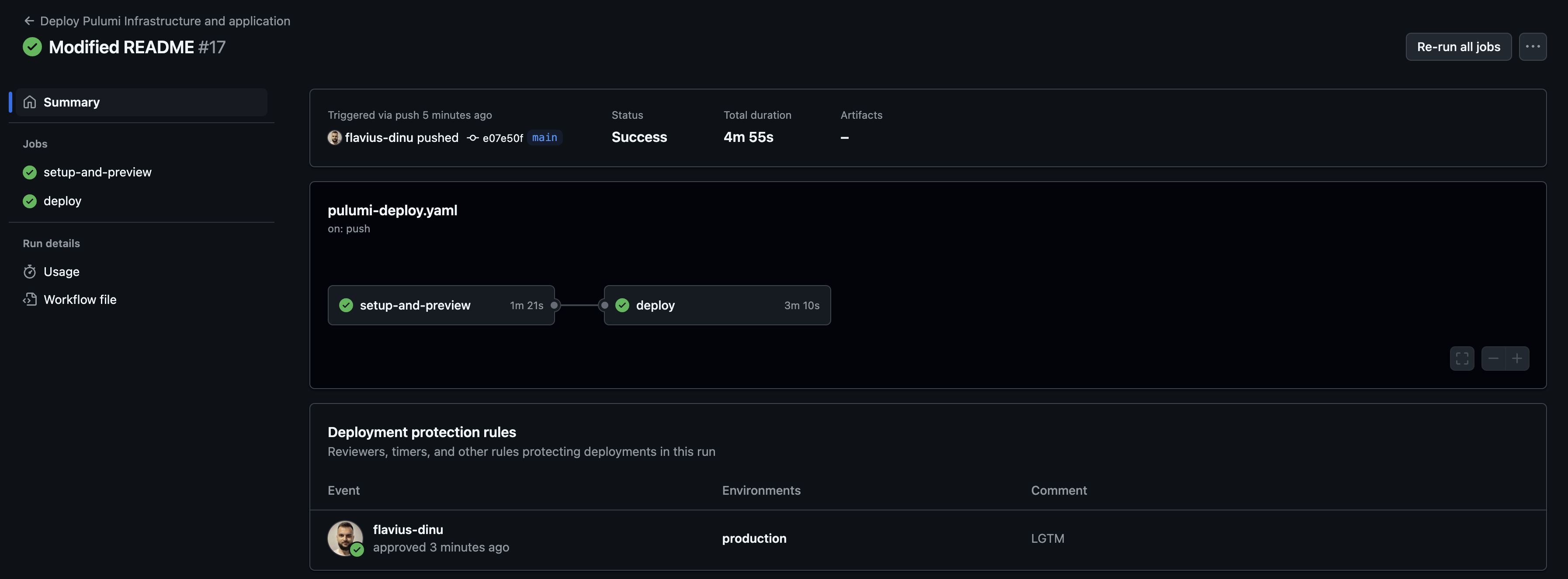Click the LGTM comment text
Image resolution: width=1568 pixels, height=579 pixels.
click(1048, 538)
